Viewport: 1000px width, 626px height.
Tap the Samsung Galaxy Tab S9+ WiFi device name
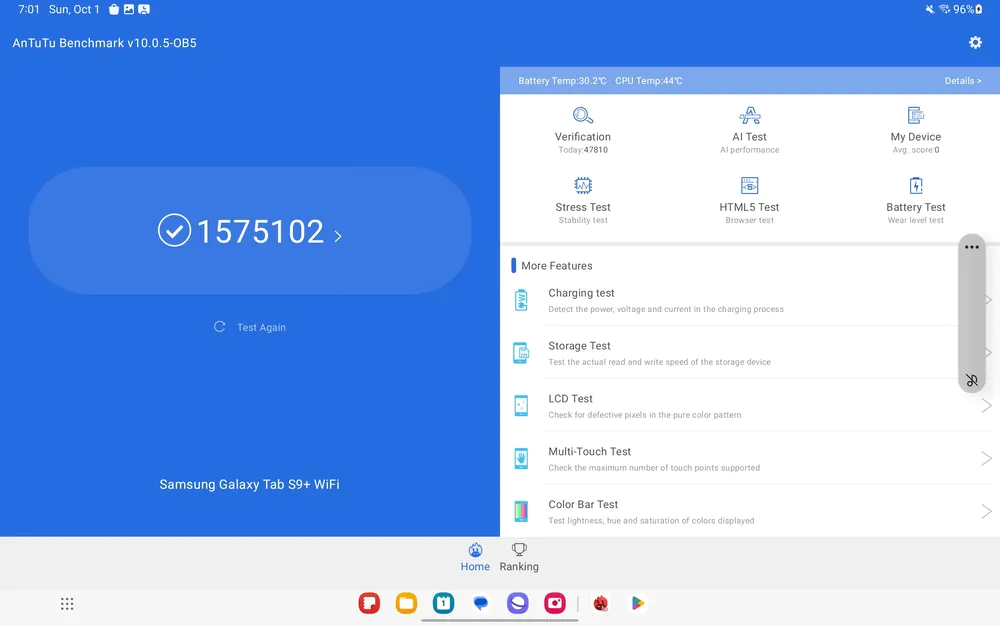click(x=249, y=484)
